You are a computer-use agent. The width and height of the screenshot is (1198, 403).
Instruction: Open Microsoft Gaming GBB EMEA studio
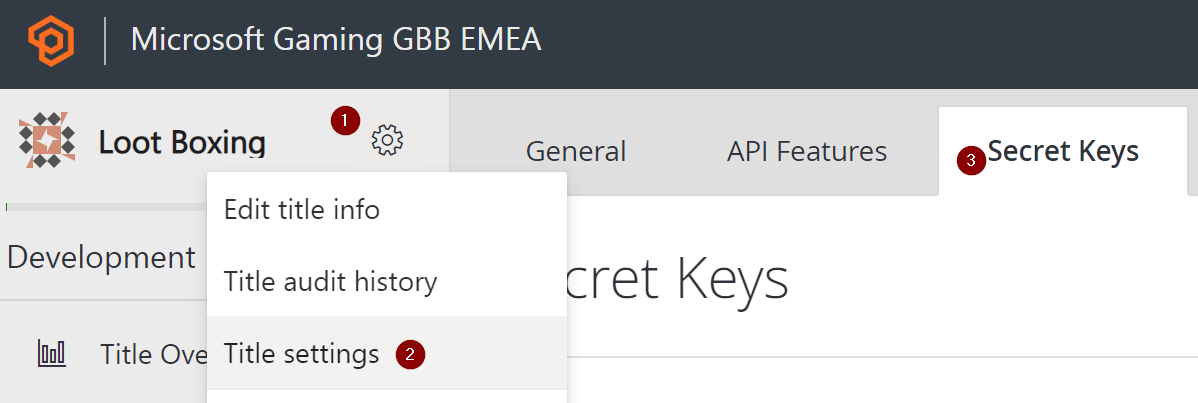[x=336, y=39]
